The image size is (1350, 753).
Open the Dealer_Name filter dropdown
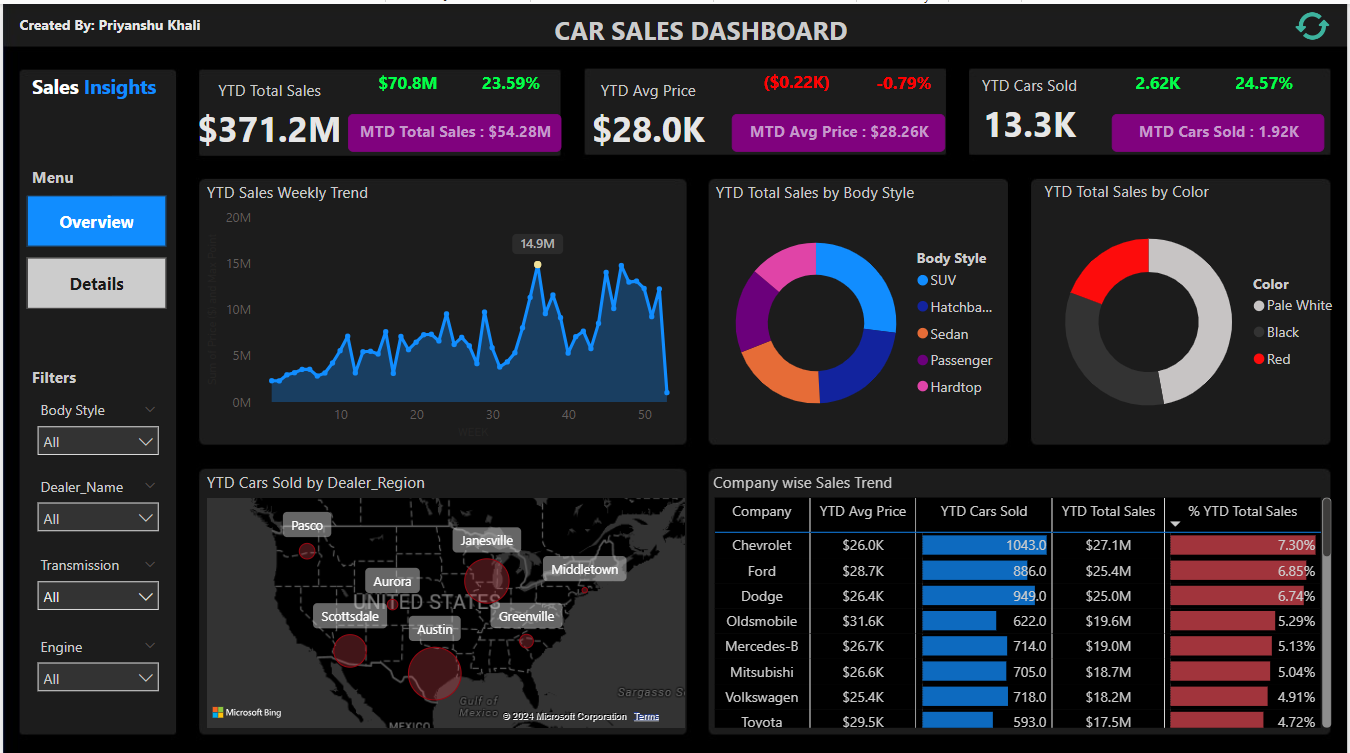coord(98,518)
